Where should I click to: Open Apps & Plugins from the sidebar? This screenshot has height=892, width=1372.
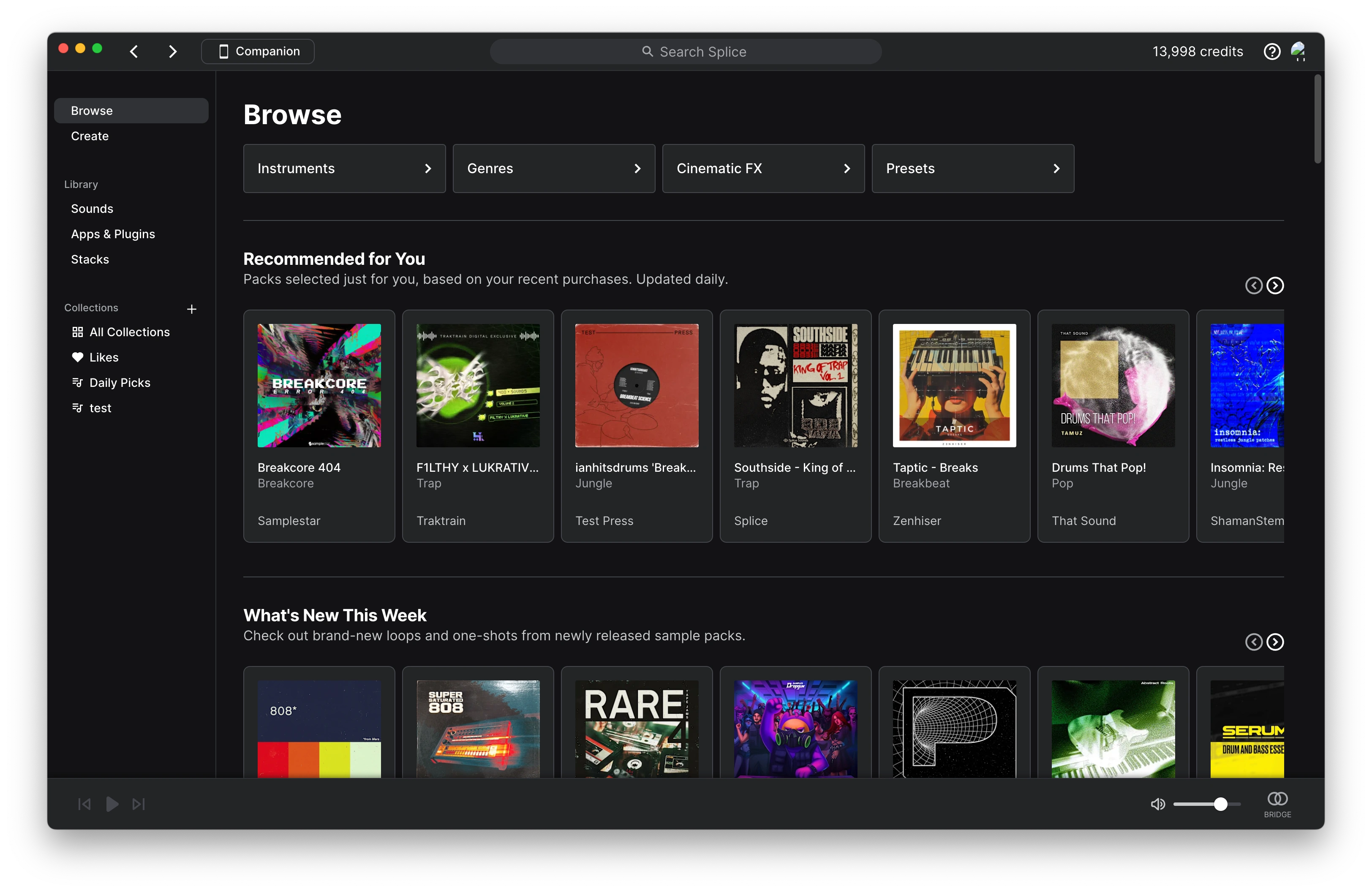point(113,234)
